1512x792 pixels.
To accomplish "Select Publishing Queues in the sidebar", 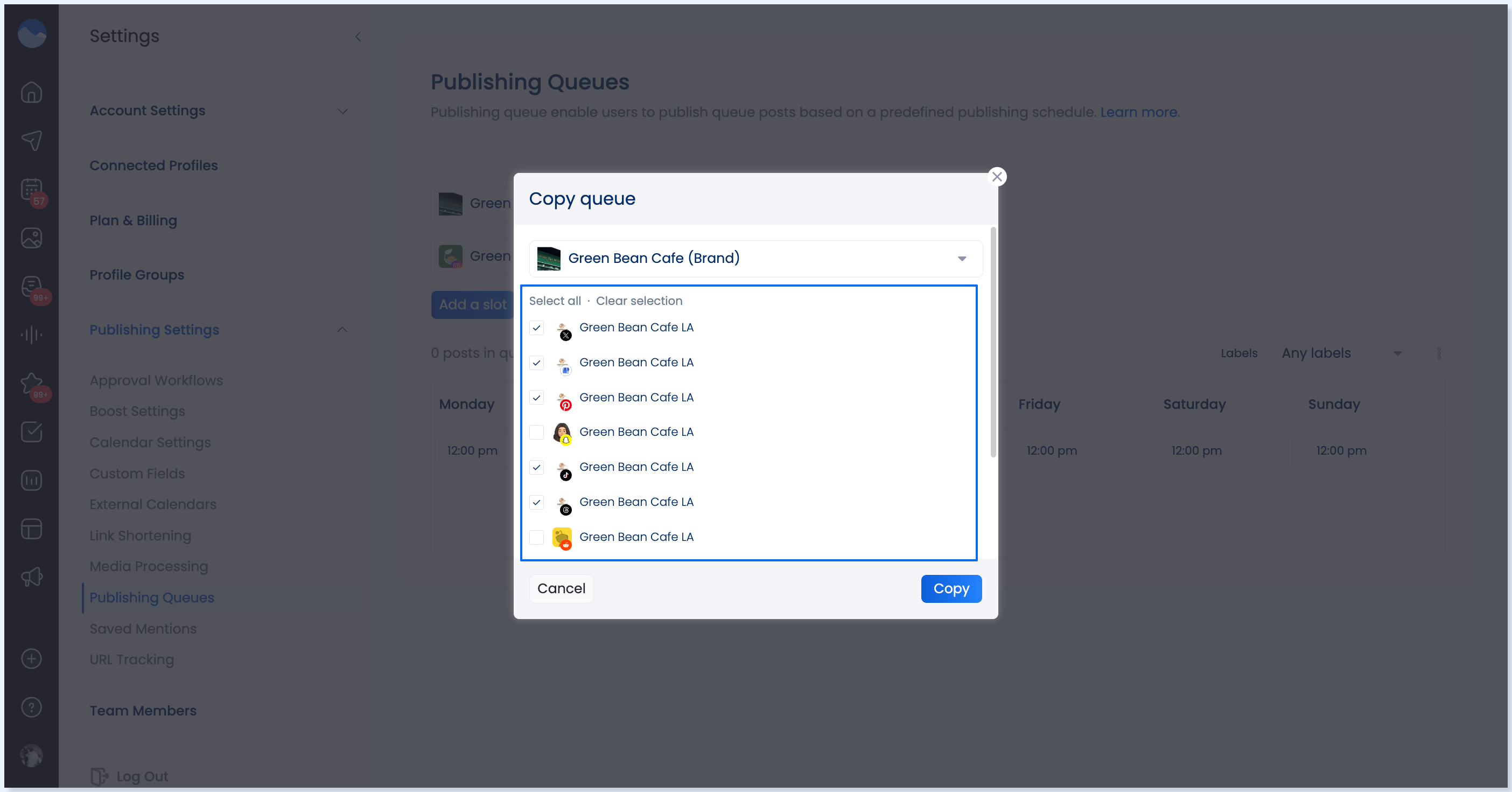I will coord(152,598).
